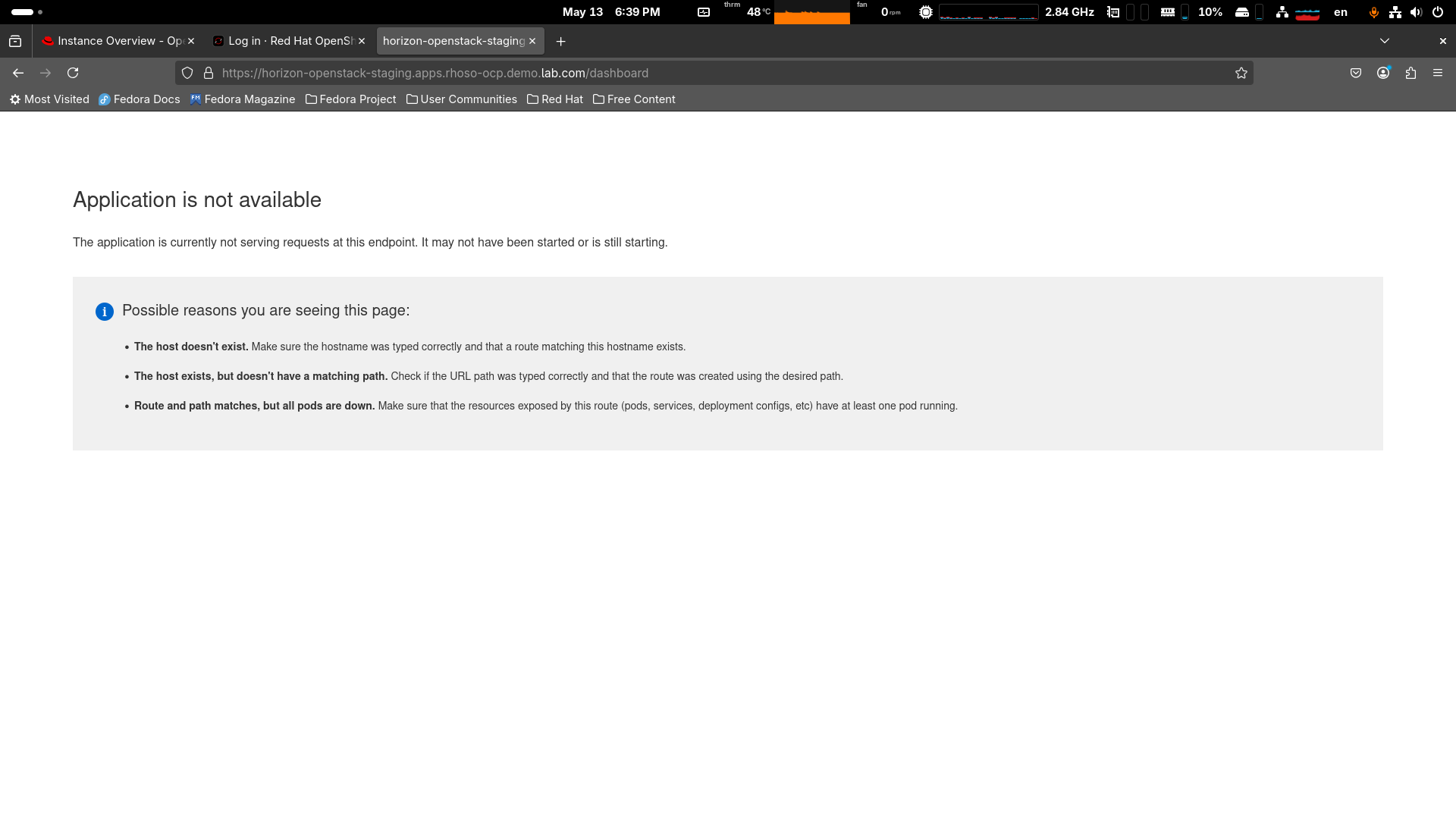Open system volume control in top bar
1456x819 pixels.
(1415, 12)
